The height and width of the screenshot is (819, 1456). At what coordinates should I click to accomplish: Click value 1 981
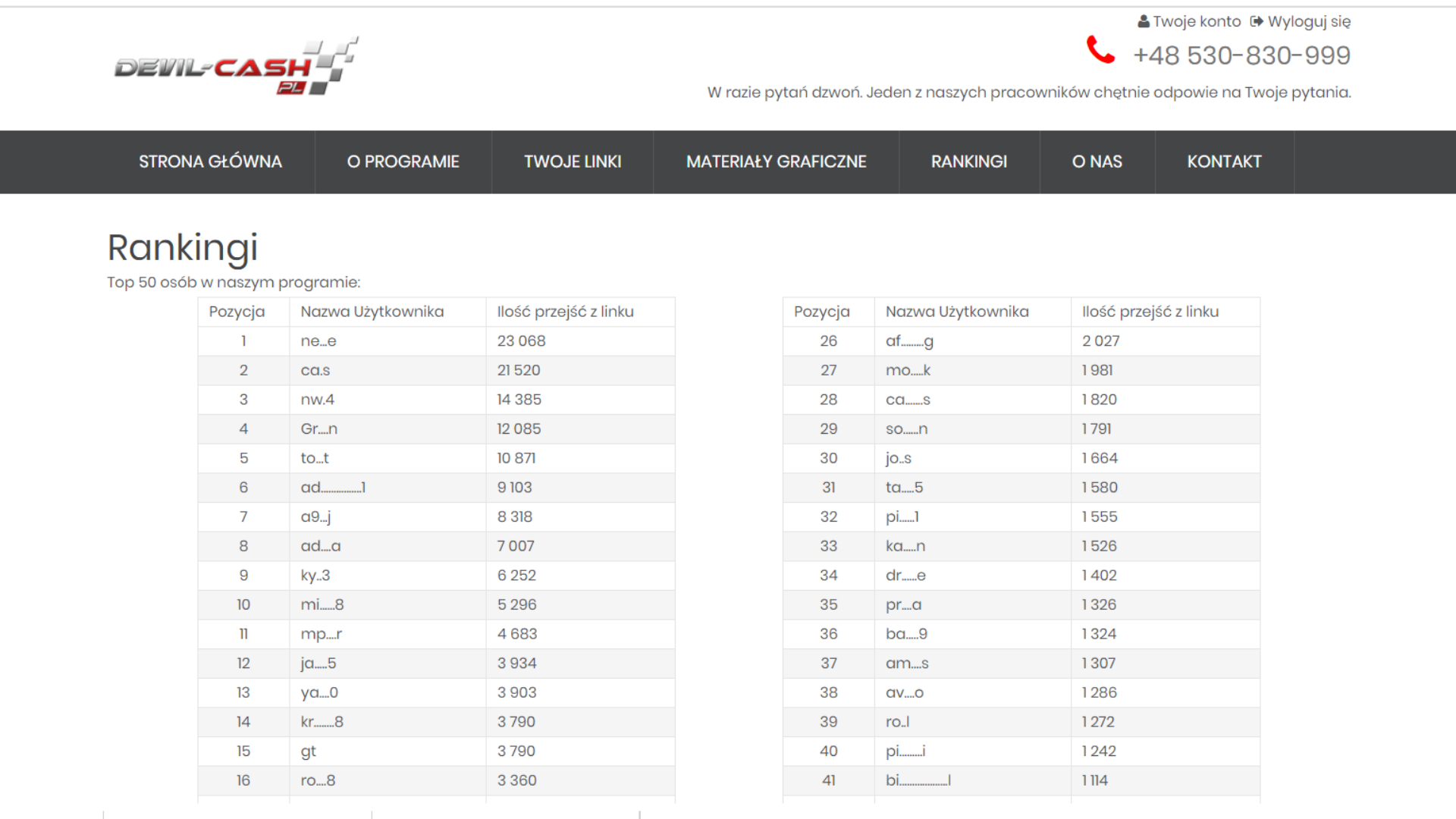1097,371
